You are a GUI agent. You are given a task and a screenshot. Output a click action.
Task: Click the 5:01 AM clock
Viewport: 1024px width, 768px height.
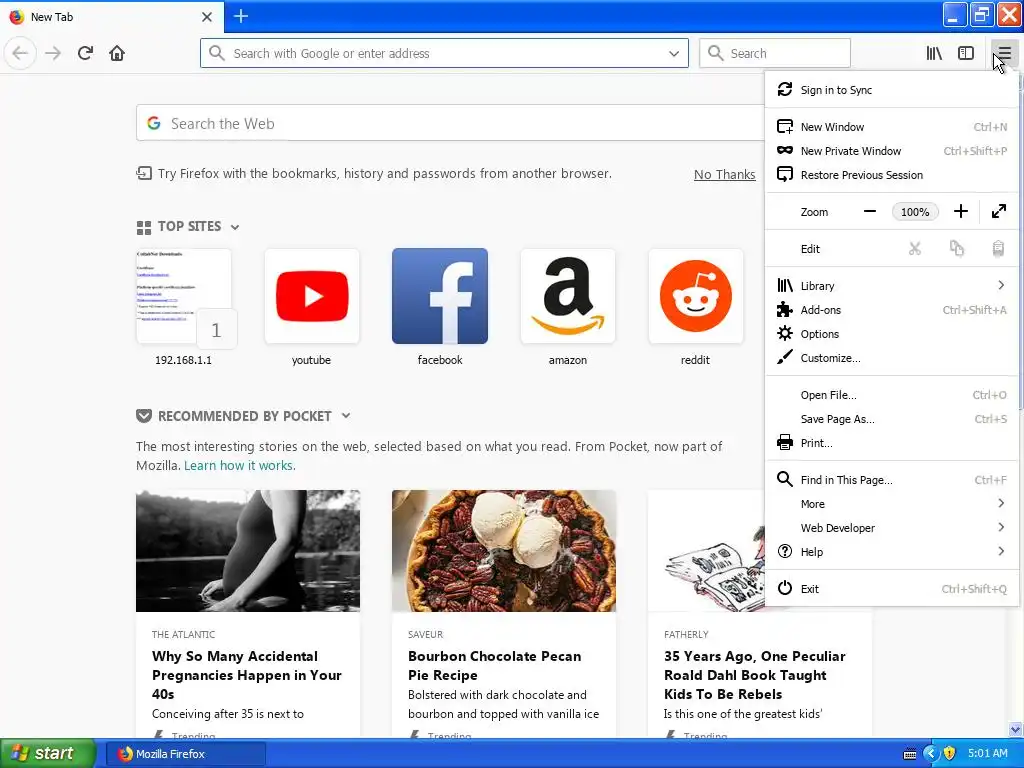pyautogui.click(x=987, y=754)
